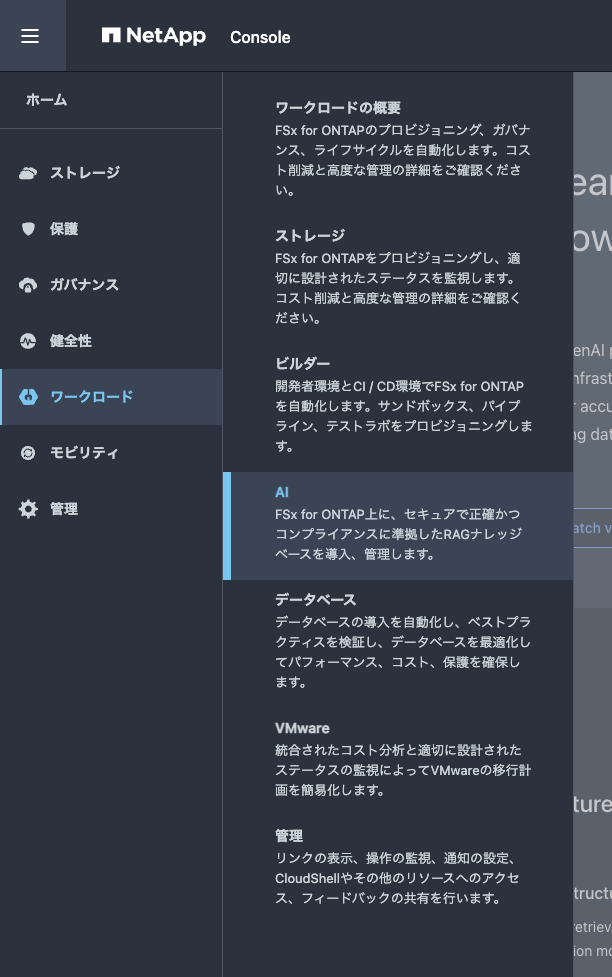Open ストレージ in the workload submenu

tap(310, 236)
